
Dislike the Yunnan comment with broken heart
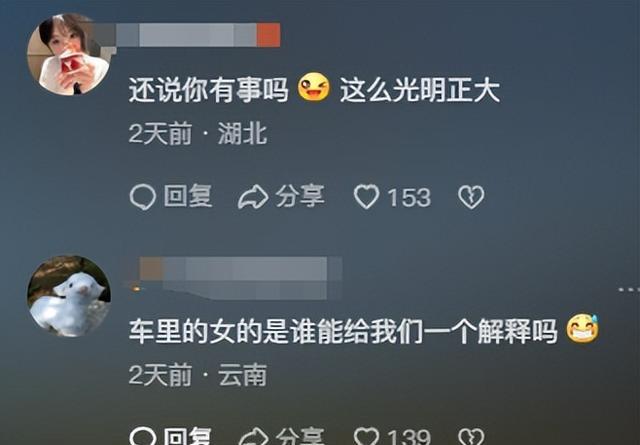(471, 436)
